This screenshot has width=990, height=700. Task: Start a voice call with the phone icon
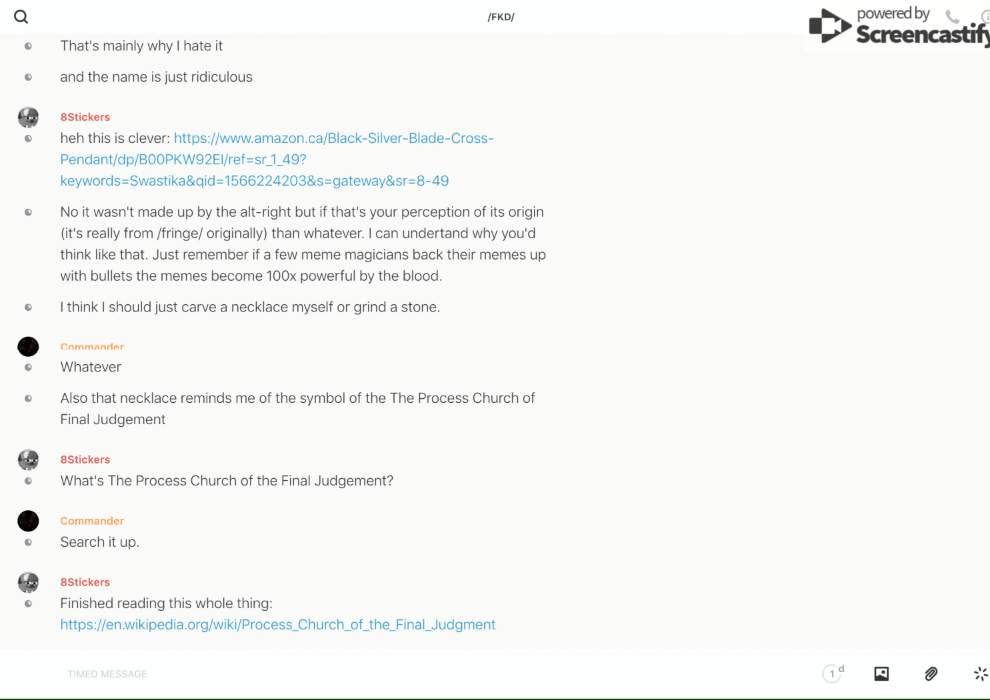(x=952, y=17)
